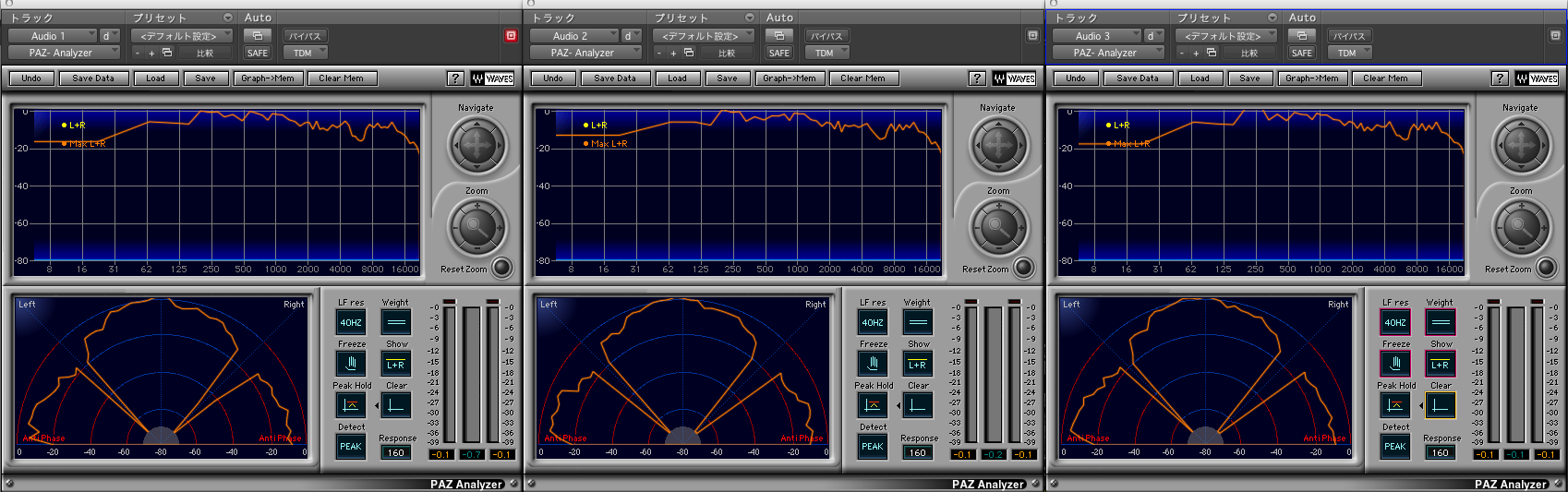
Task: Click the Weight icon in Audio 1 analyzer
Action: [x=395, y=321]
